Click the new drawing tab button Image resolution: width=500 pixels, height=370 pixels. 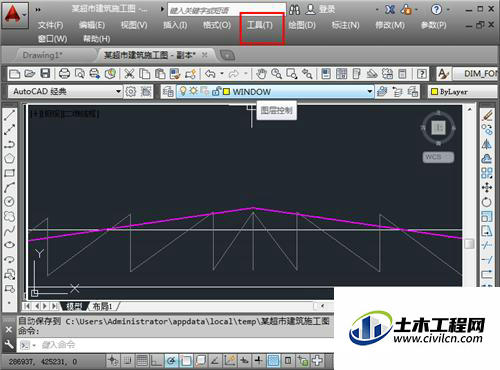[227, 55]
